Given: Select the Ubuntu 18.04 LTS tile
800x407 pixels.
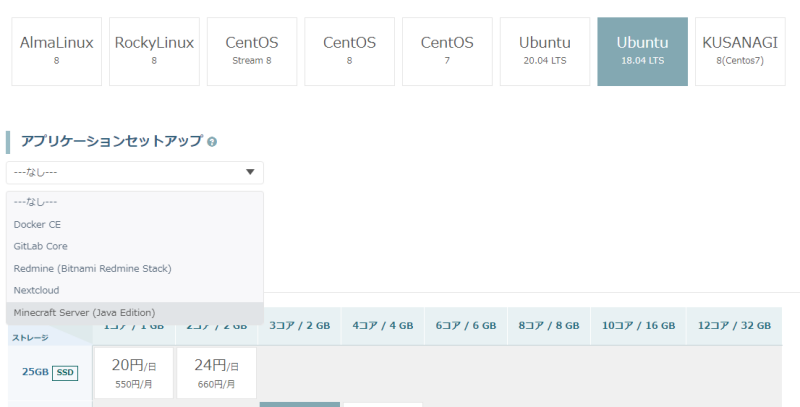Looking at the screenshot, I should coord(642,52).
